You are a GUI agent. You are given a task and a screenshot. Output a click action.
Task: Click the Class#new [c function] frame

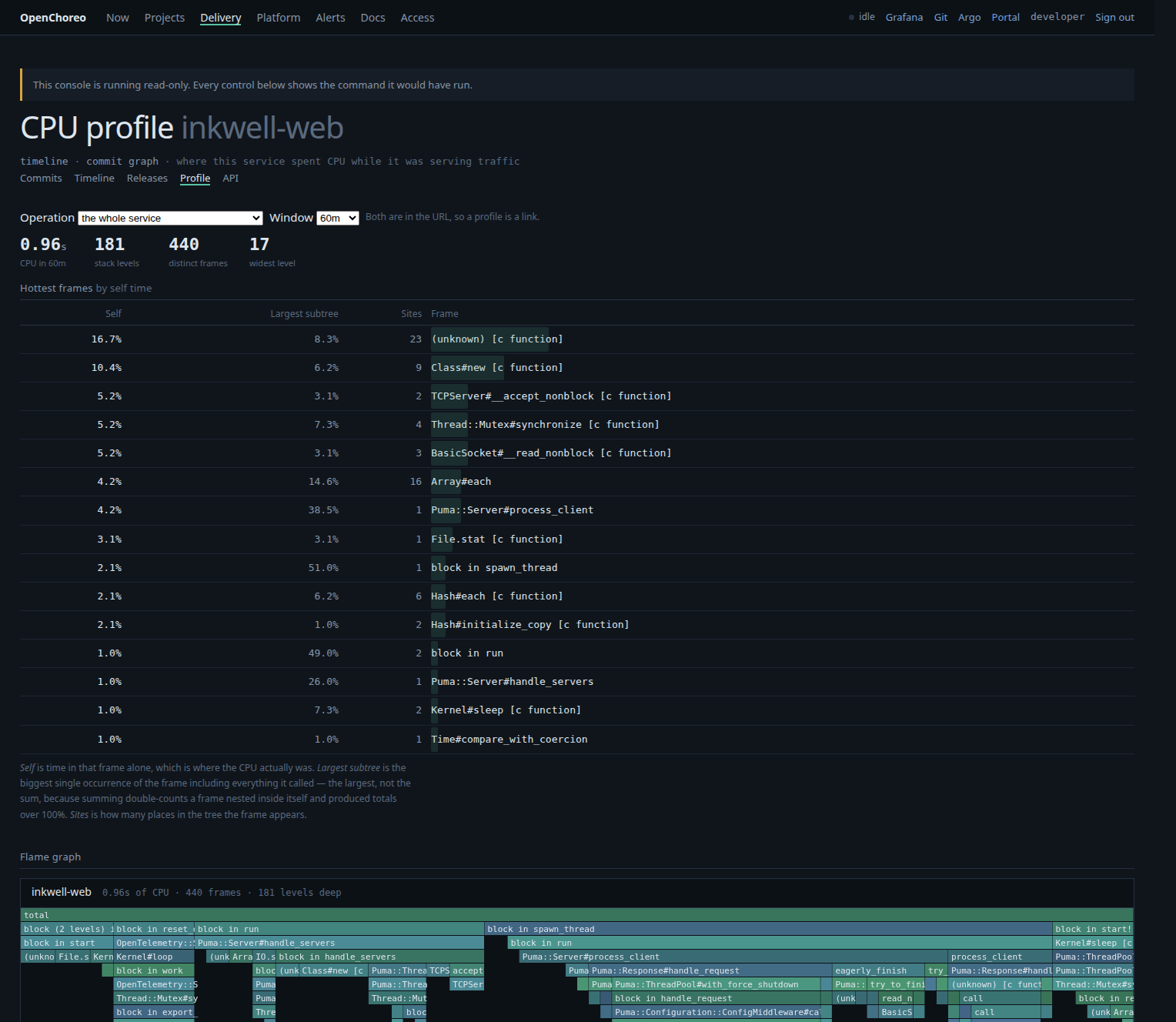[x=496, y=368]
